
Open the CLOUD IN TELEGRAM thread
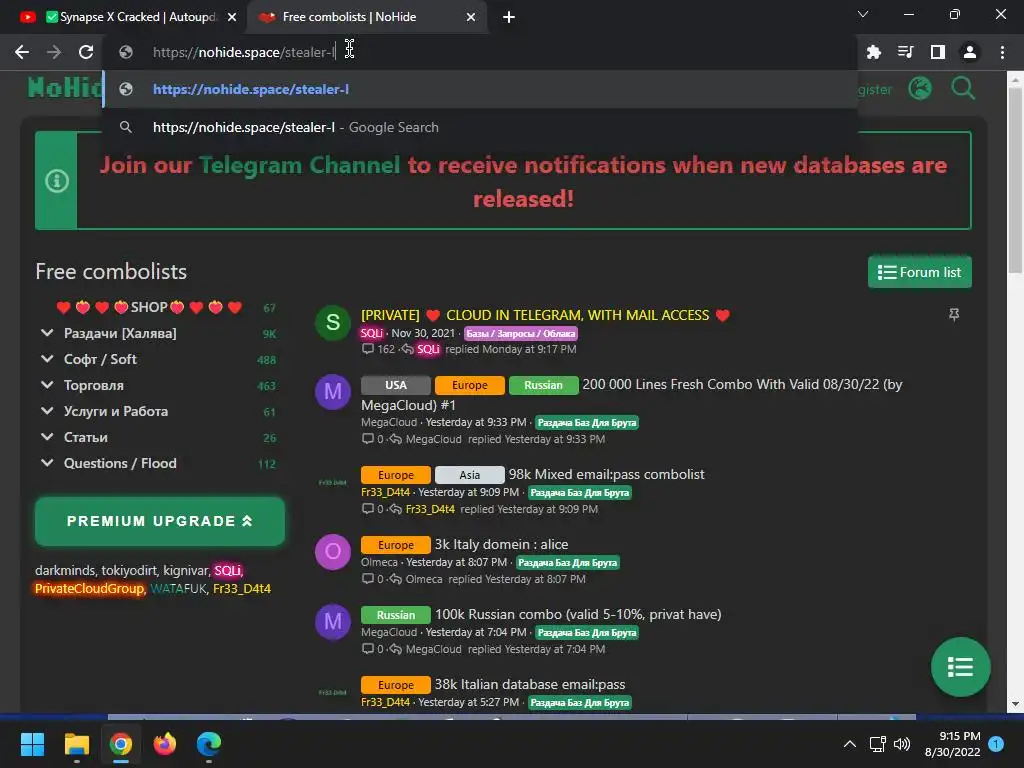545,315
